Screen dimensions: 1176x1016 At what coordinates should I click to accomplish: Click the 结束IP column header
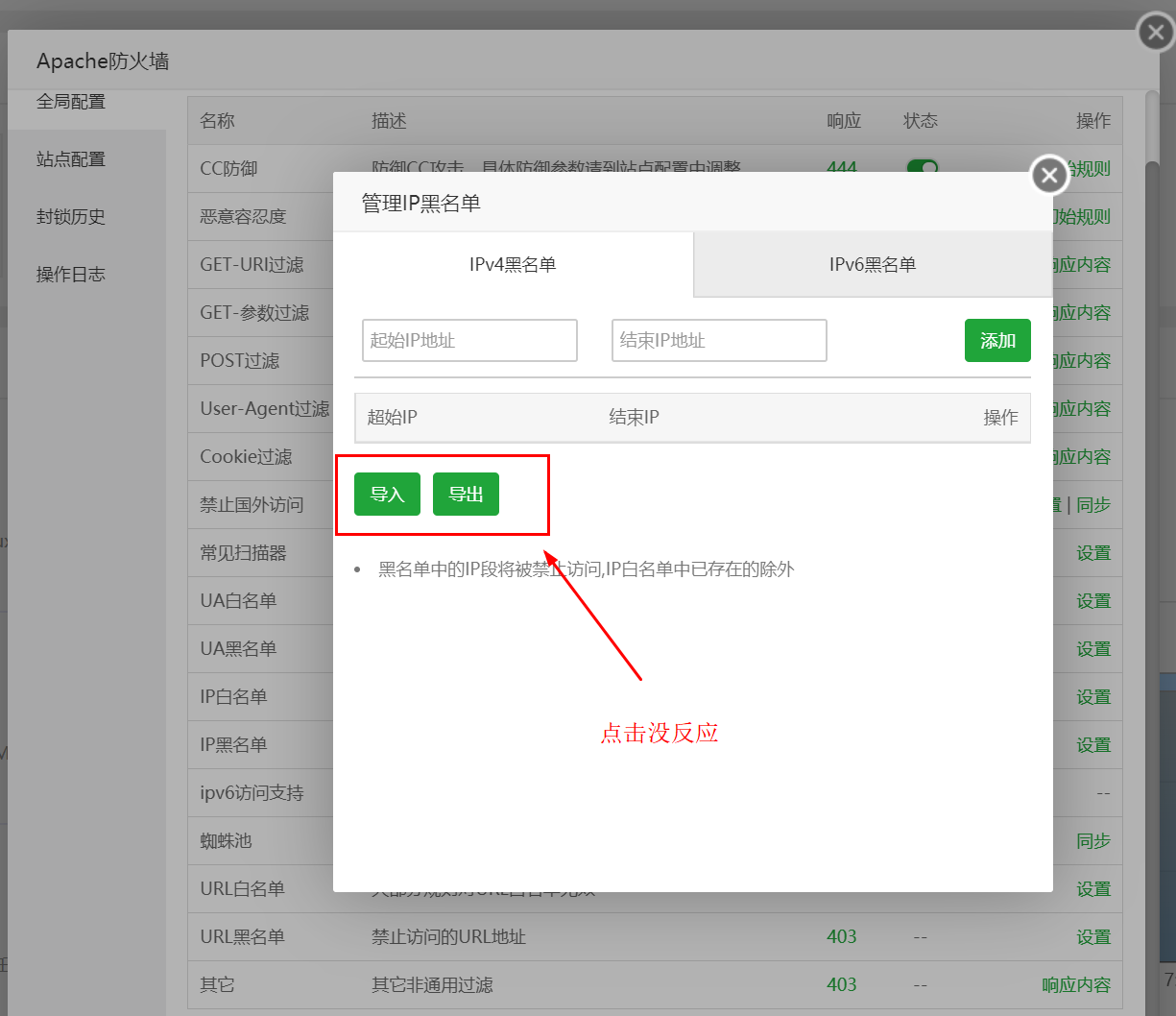pyautogui.click(x=634, y=418)
